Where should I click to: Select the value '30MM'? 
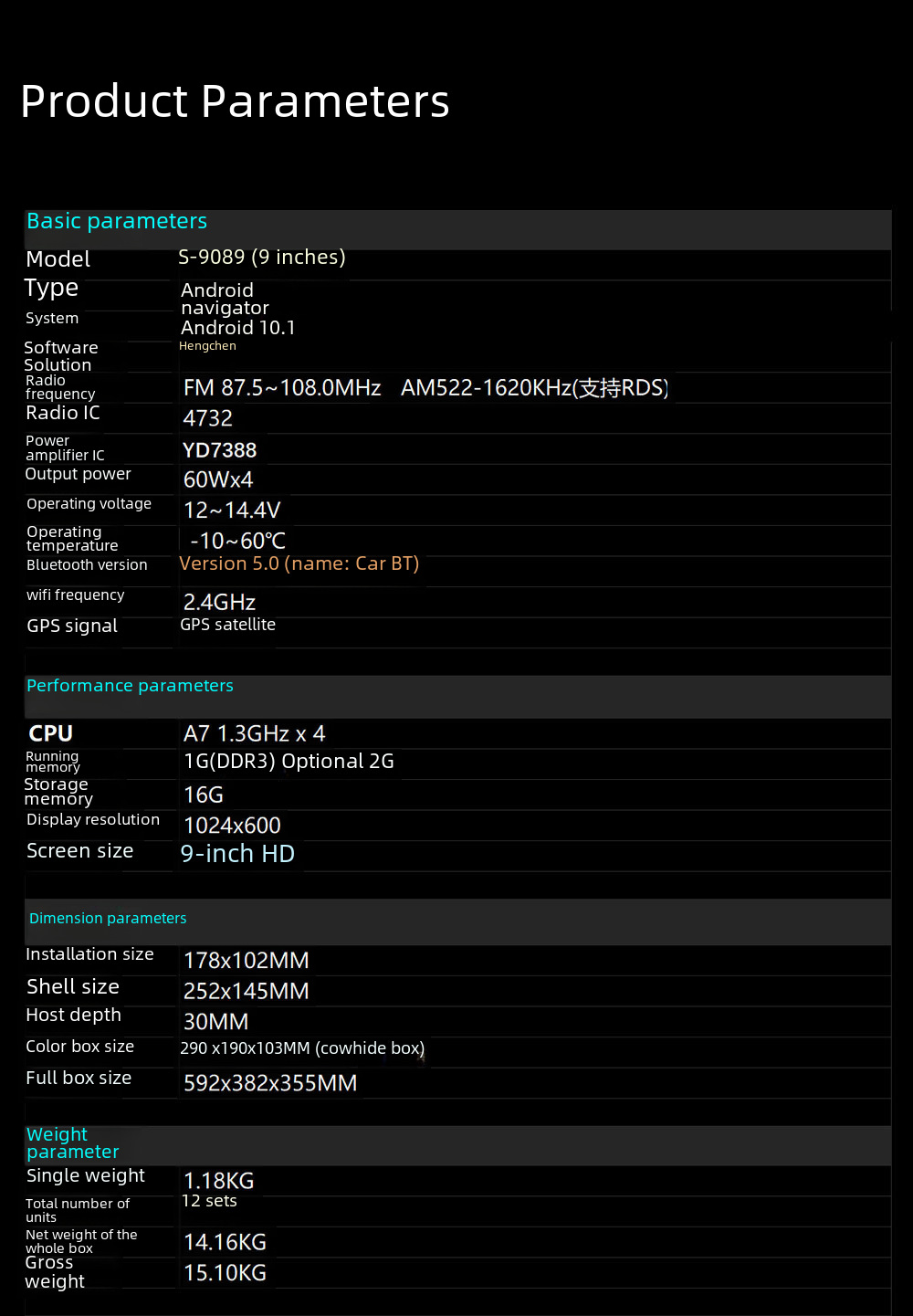[x=216, y=1022]
